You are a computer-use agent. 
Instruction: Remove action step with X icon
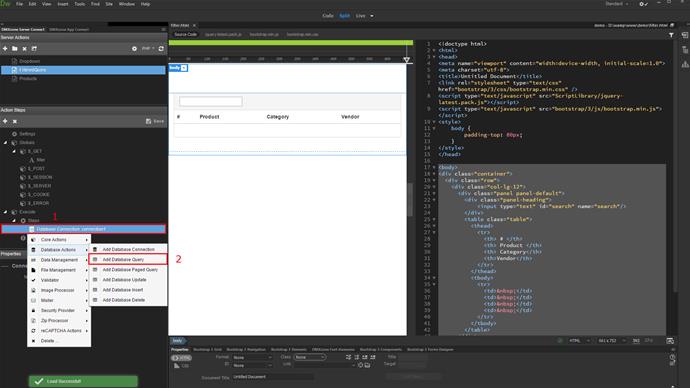[x=15, y=121]
